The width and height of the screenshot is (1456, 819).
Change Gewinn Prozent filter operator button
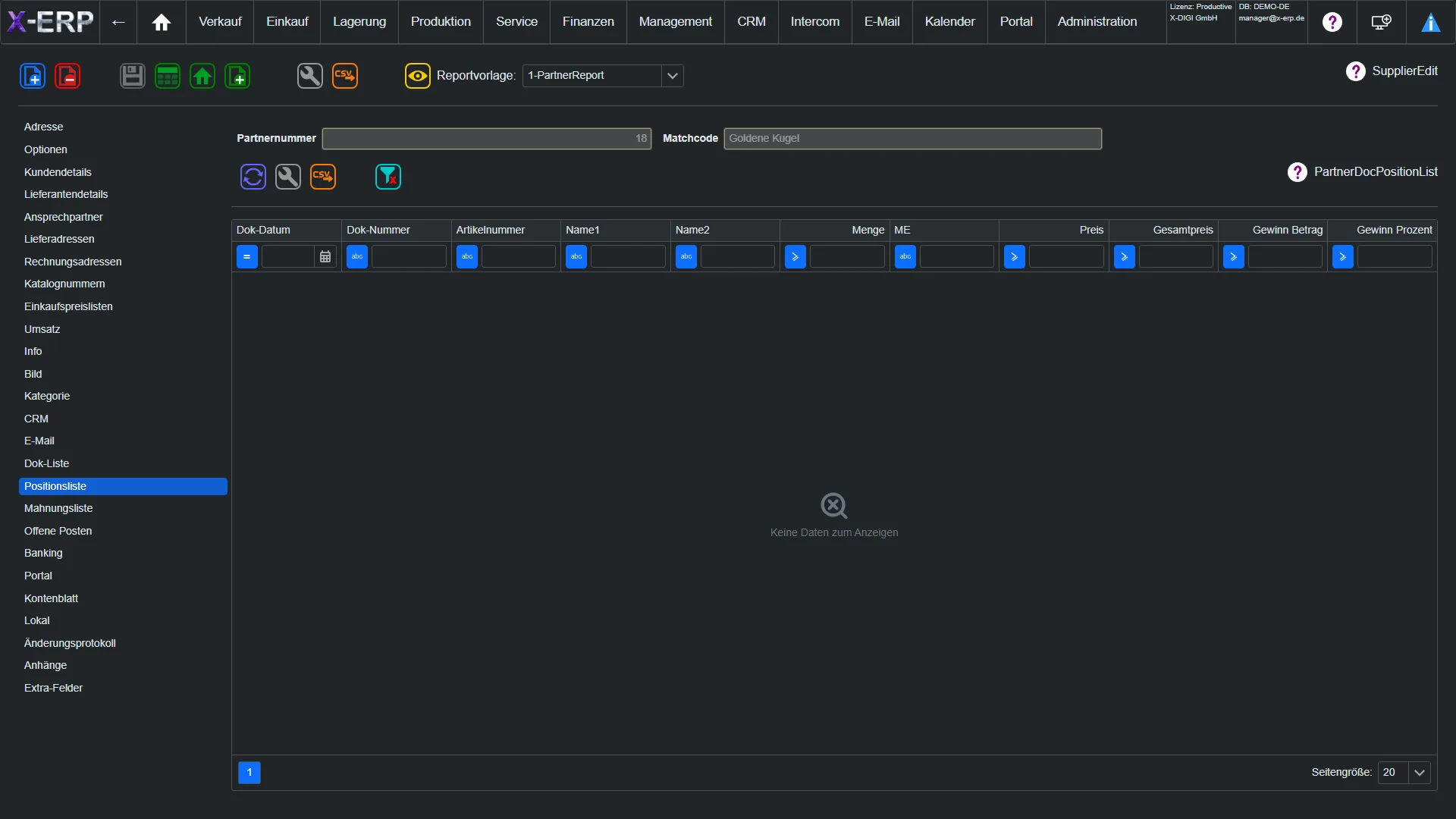pyautogui.click(x=1343, y=256)
